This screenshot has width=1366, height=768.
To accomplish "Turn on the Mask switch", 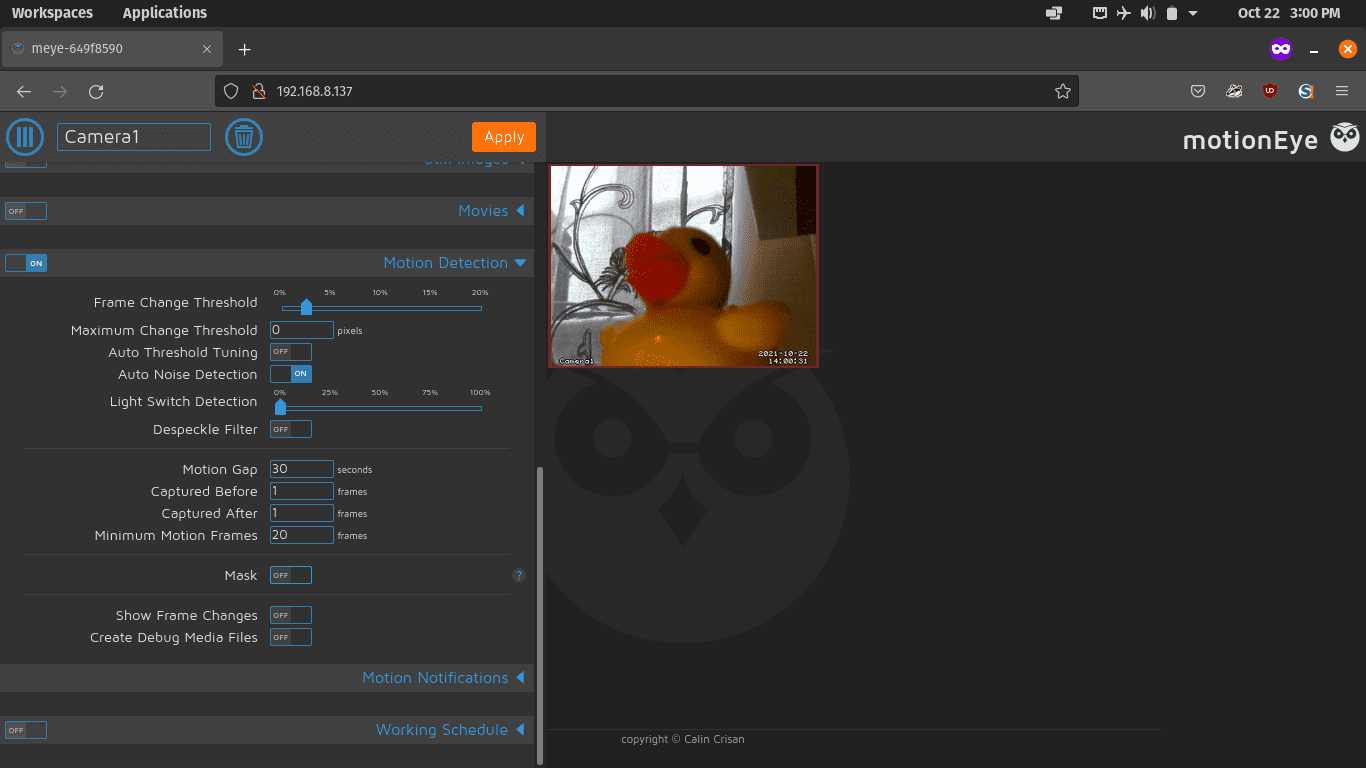I will coord(291,575).
